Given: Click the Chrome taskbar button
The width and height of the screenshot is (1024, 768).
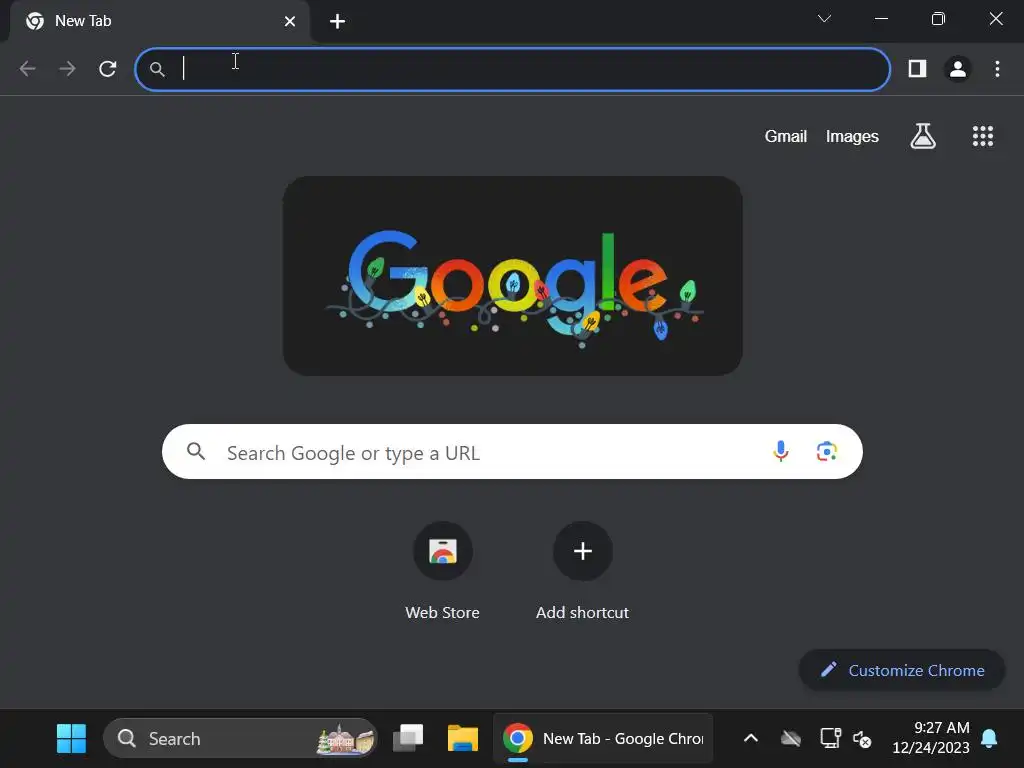Looking at the screenshot, I should point(603,739).
